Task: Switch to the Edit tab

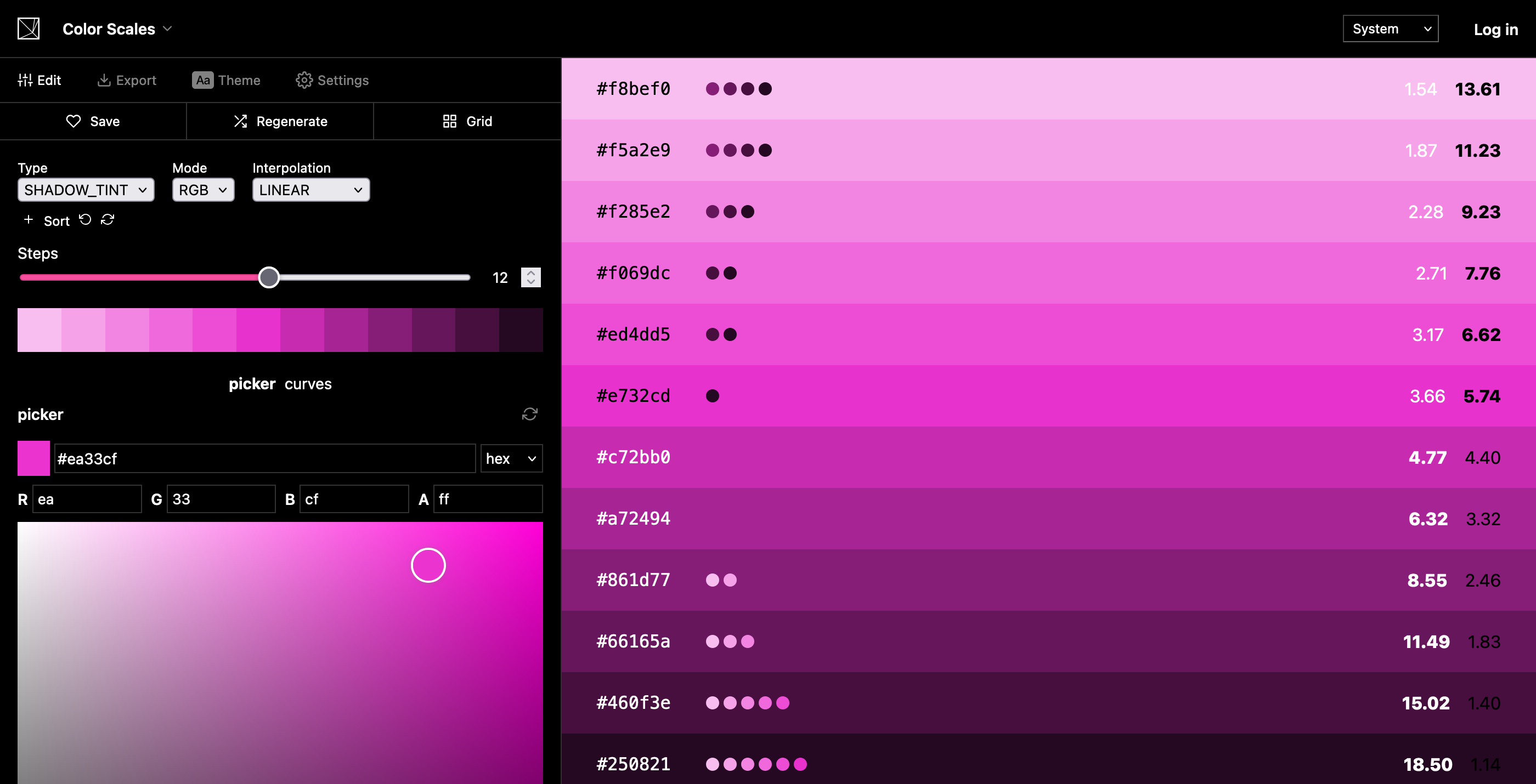Action: [x=39, y=80]
